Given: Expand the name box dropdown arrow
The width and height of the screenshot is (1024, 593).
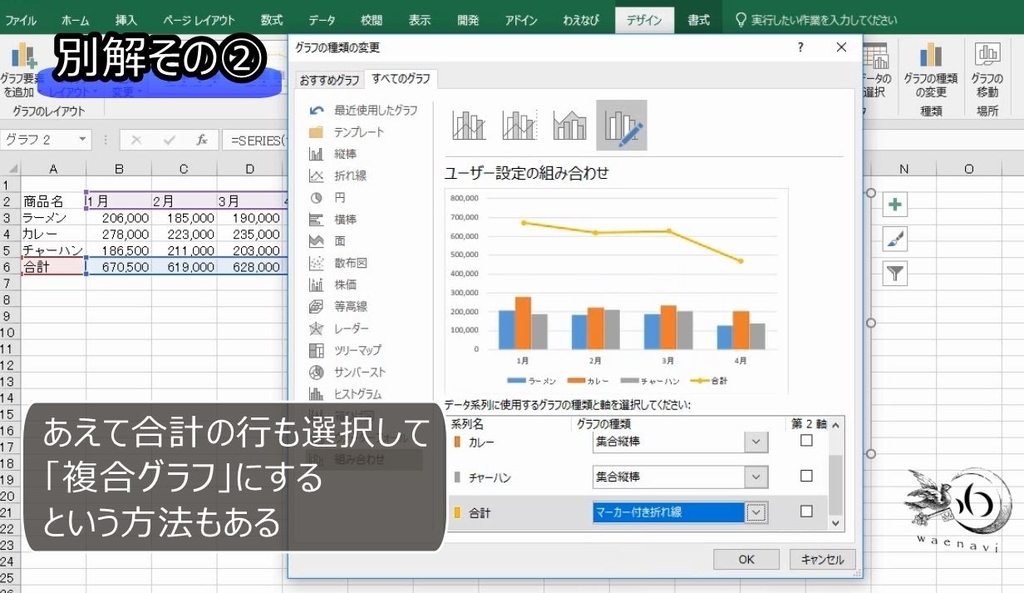Looking at the screenshot, I should (82, 139).
